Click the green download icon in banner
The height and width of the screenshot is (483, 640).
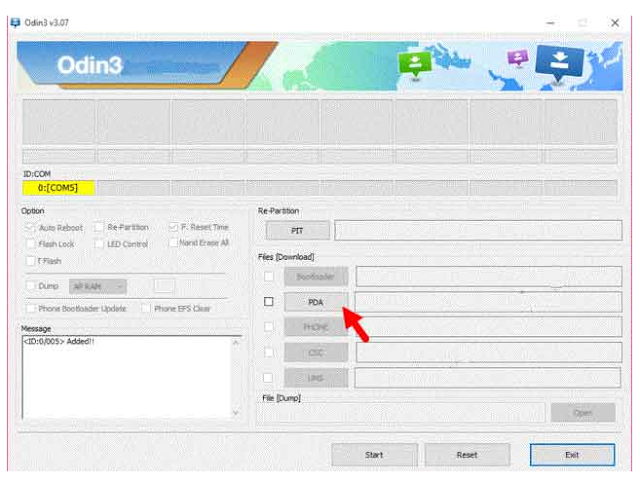(x=415, y=65)
